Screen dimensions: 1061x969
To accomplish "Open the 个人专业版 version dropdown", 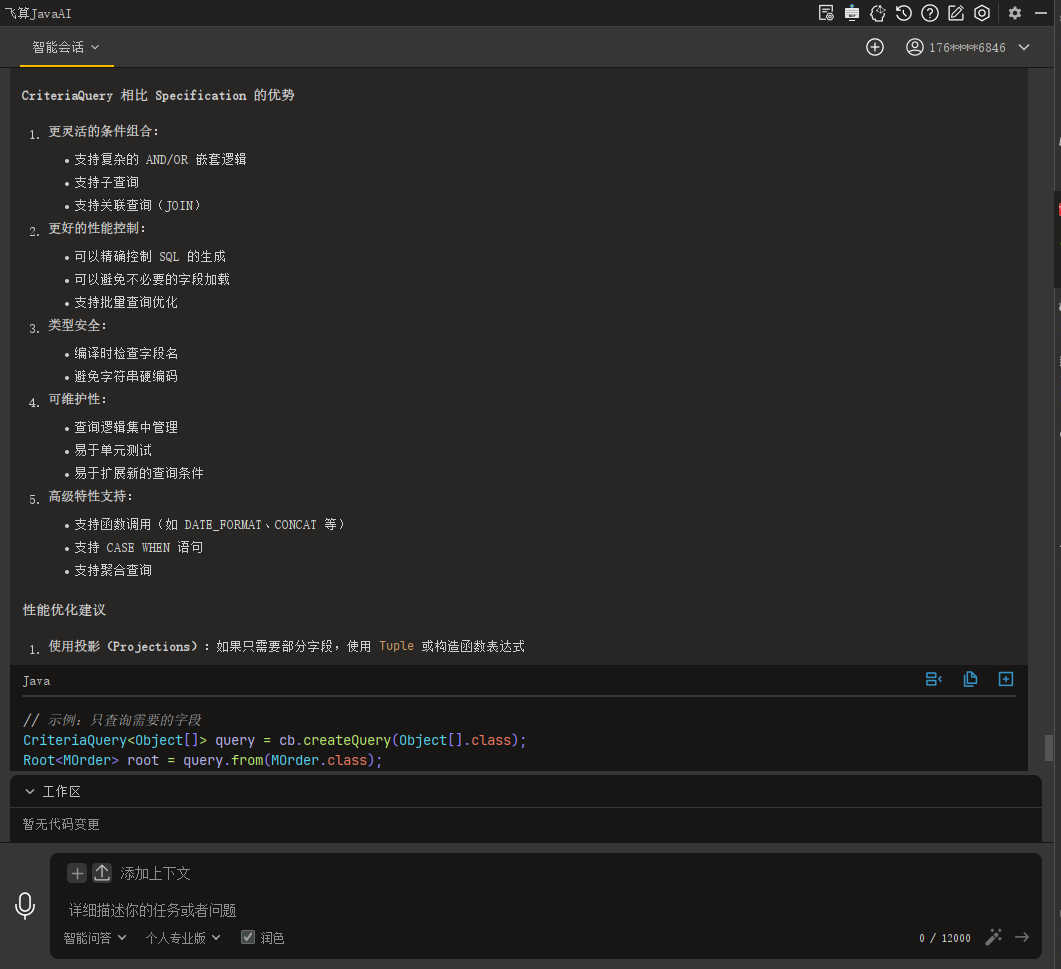I will [183, 938].
